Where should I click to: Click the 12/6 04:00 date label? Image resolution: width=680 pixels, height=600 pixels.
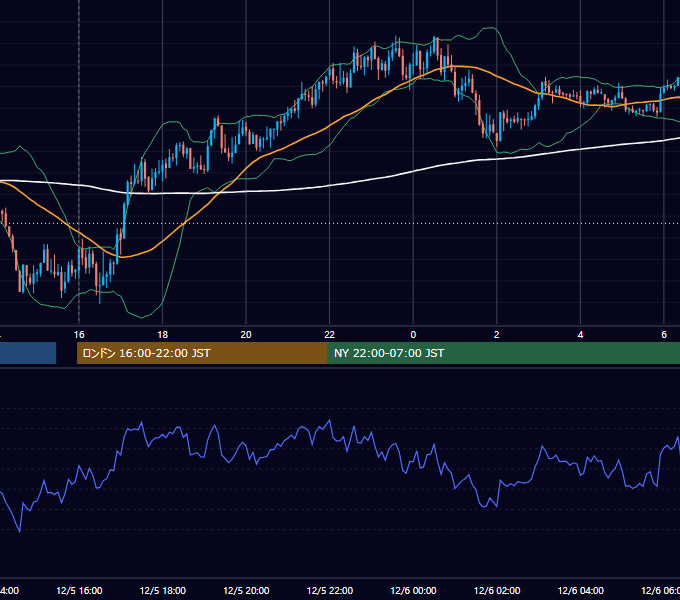581,591
